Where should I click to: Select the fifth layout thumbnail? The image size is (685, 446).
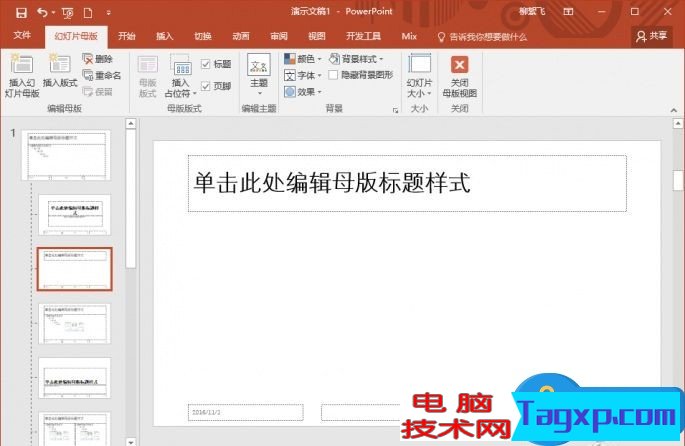point(75,378)
